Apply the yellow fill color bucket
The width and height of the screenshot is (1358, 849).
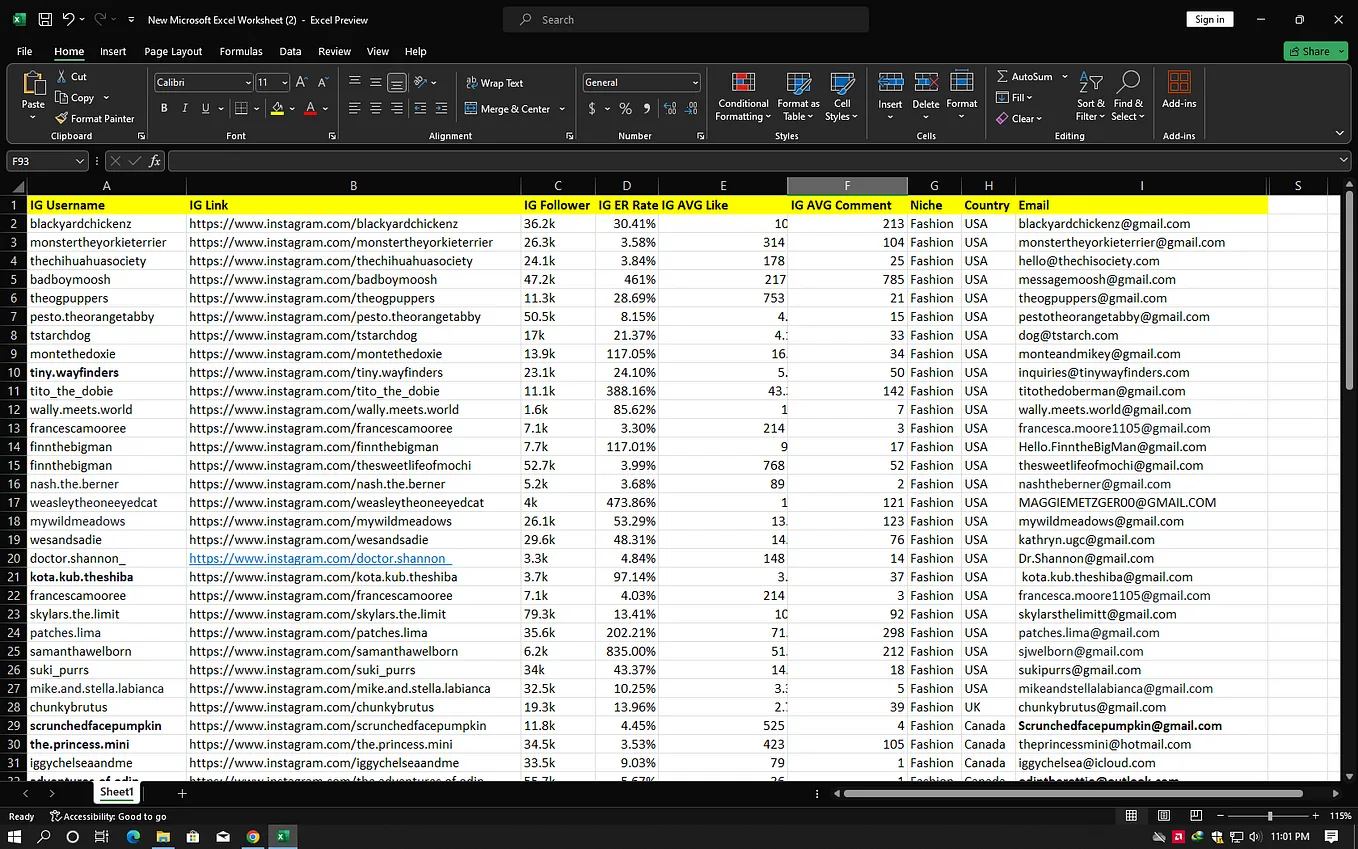(x=277, y=108)
